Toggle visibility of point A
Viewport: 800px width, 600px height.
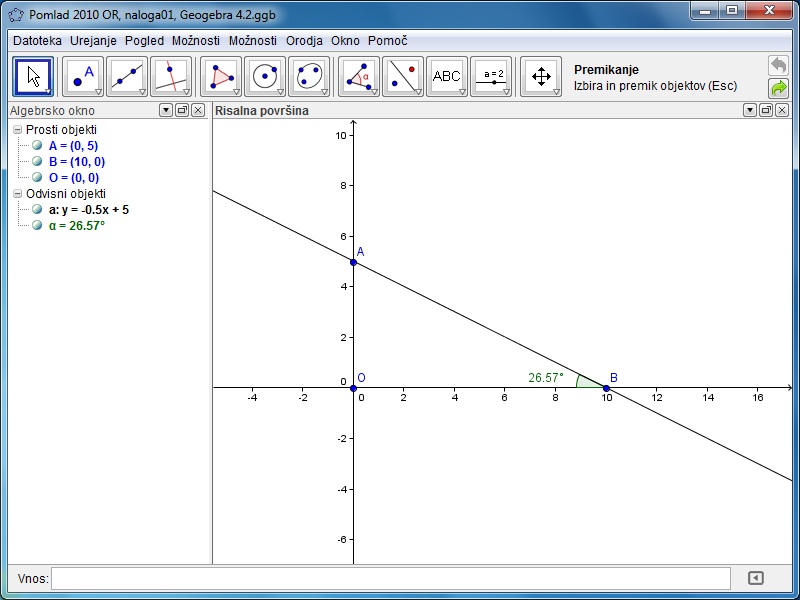(x=37, y=145)
